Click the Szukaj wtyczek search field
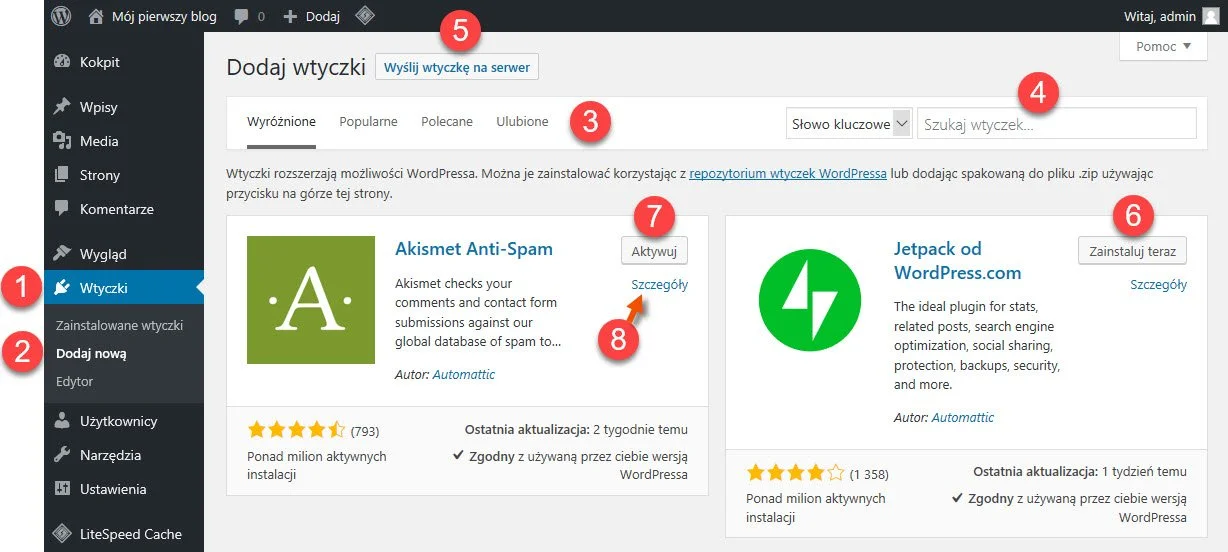Screen dimensions: 1228x552 (x=1056, y=124)
